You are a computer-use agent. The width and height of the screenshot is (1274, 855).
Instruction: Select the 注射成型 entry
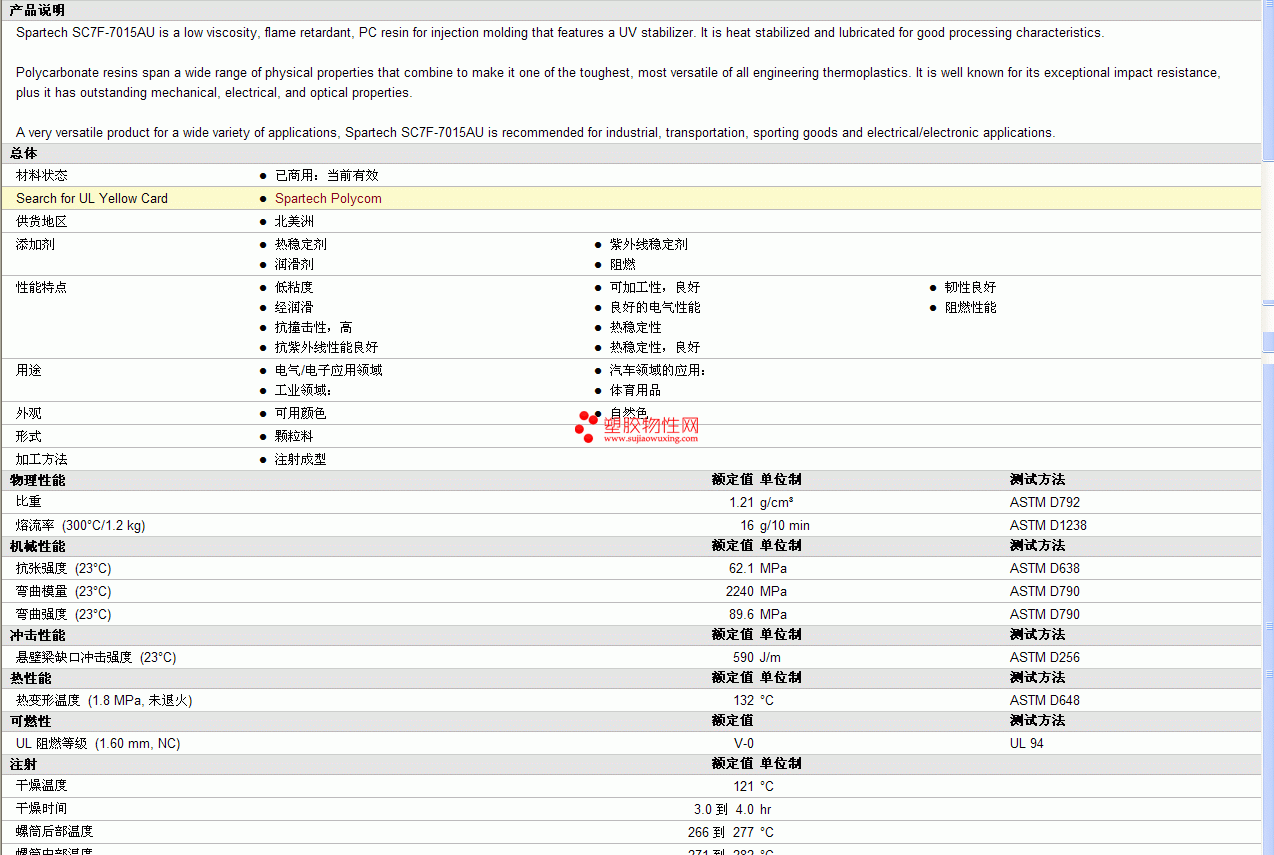pyautogui.click(x=301, y=459)
